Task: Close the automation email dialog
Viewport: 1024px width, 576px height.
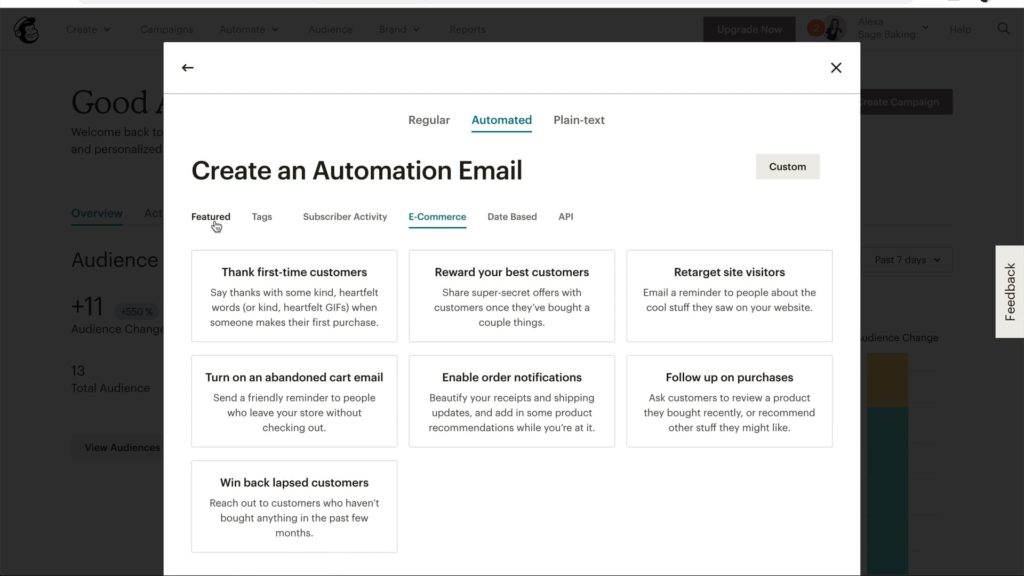Action: [x=836, y=67]
